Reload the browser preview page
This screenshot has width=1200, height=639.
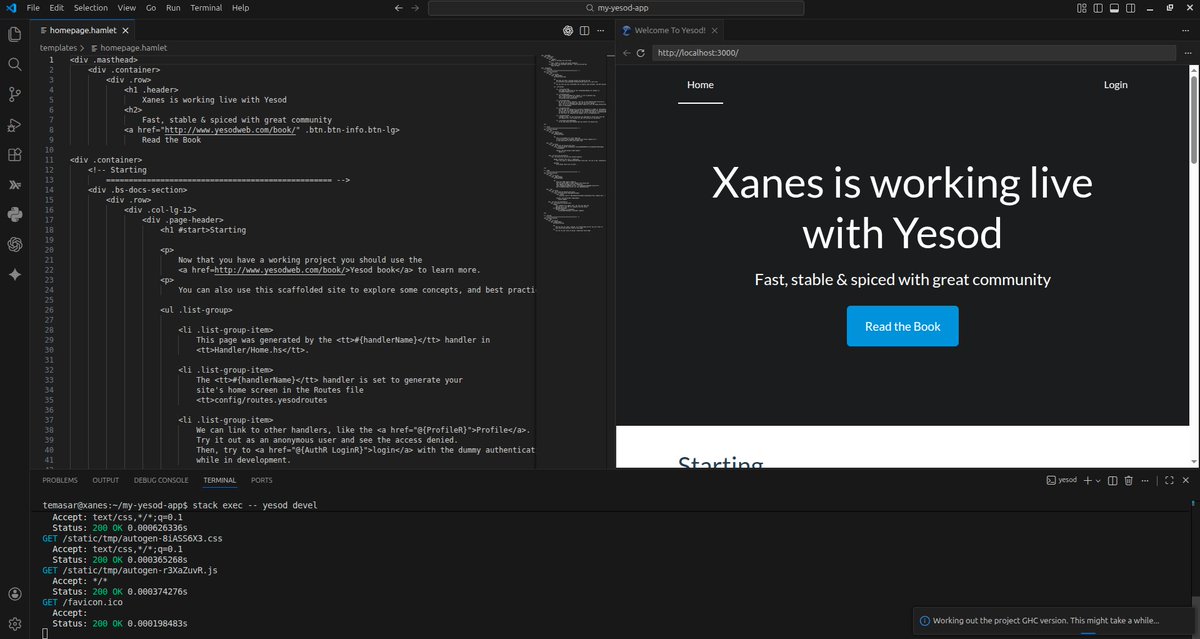pos(641,52)
